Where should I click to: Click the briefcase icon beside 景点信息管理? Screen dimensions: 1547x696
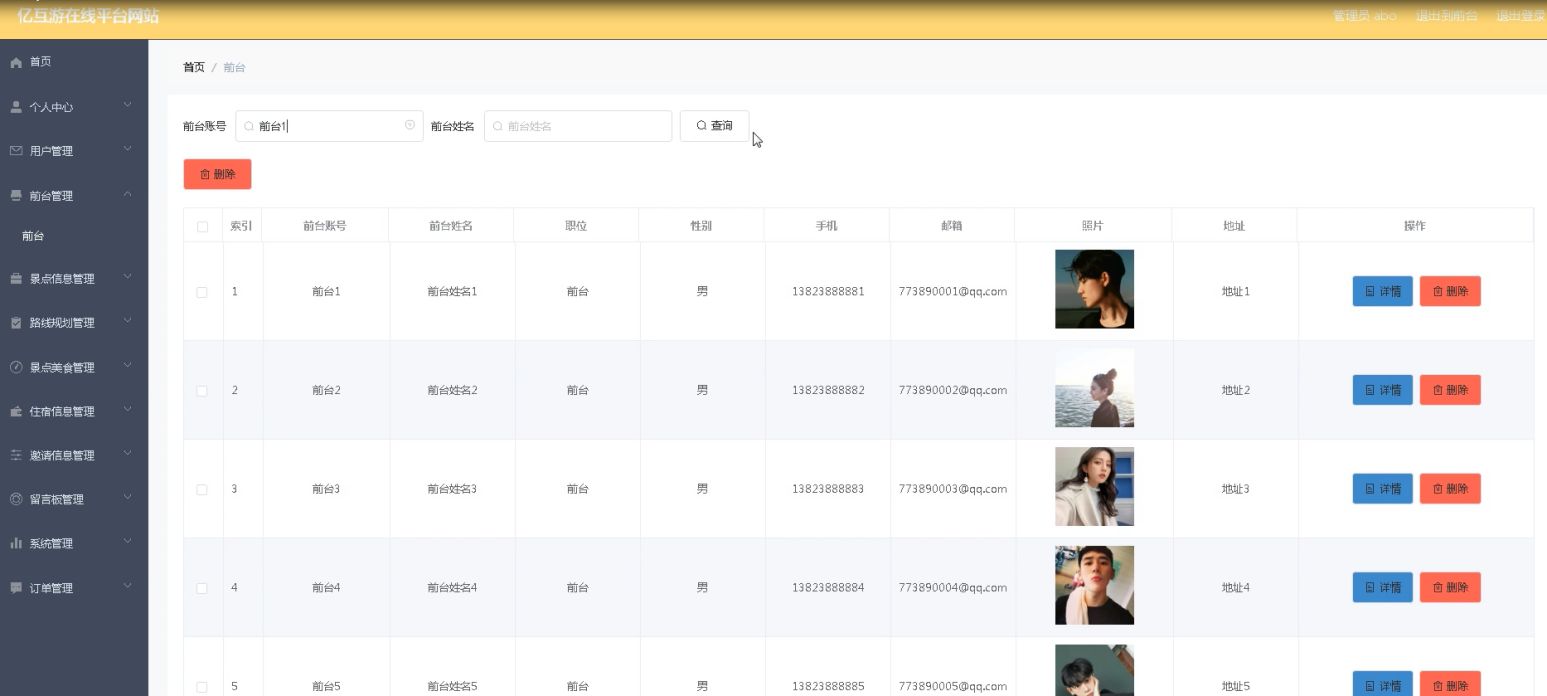point(16,279)
